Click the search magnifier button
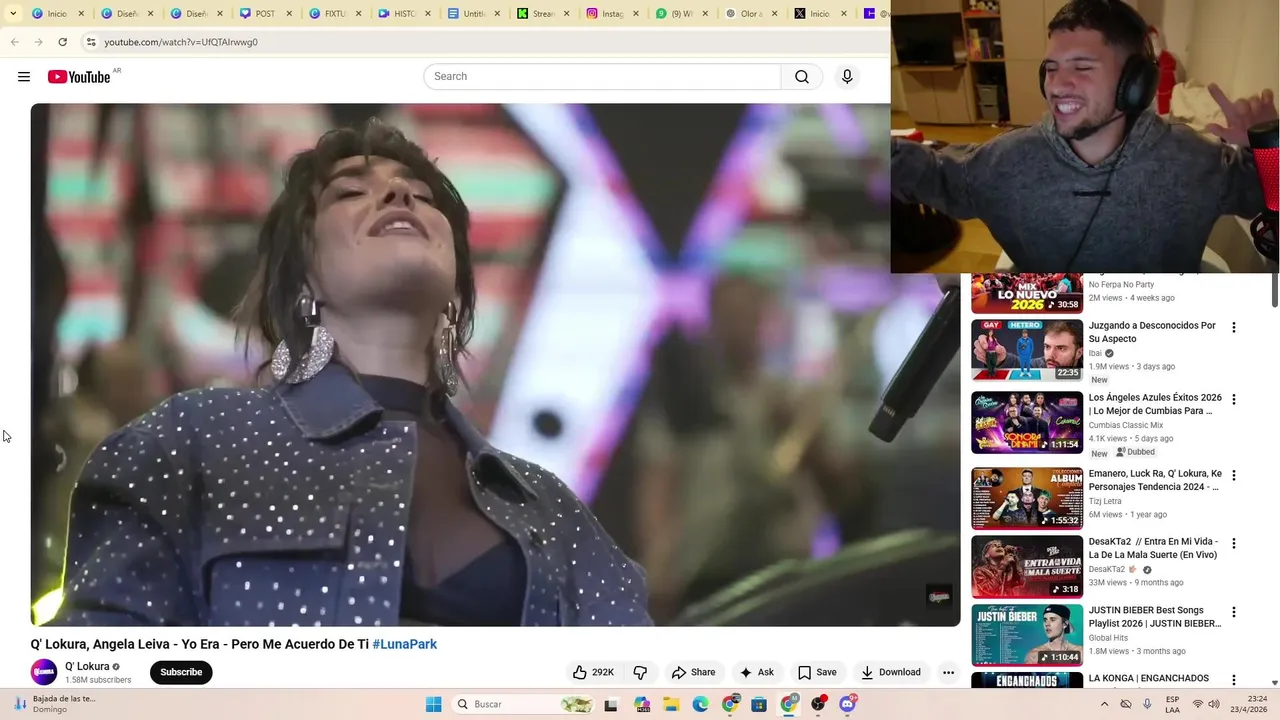 [x=802, y=77]
